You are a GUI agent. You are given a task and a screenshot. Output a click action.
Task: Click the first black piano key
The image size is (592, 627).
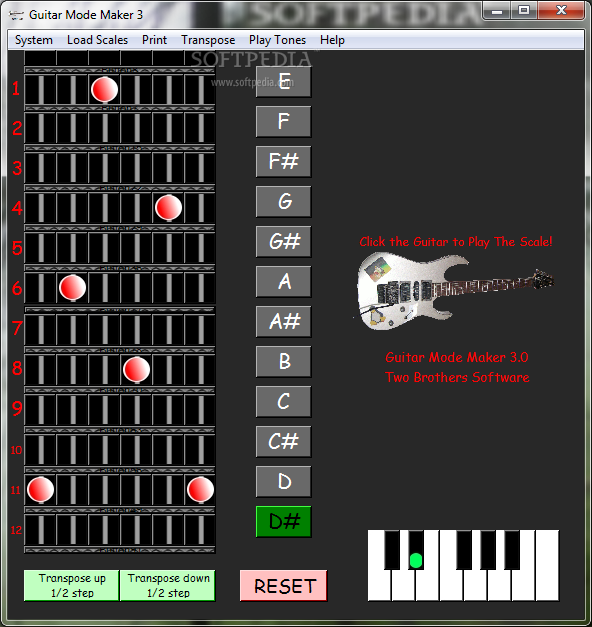tap(392, 550)
